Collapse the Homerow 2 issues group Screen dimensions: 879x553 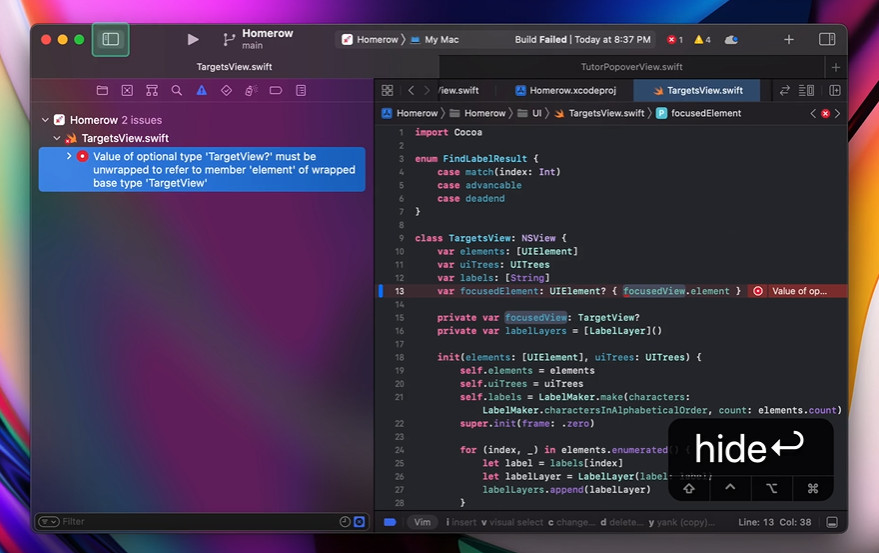(45, 120)
